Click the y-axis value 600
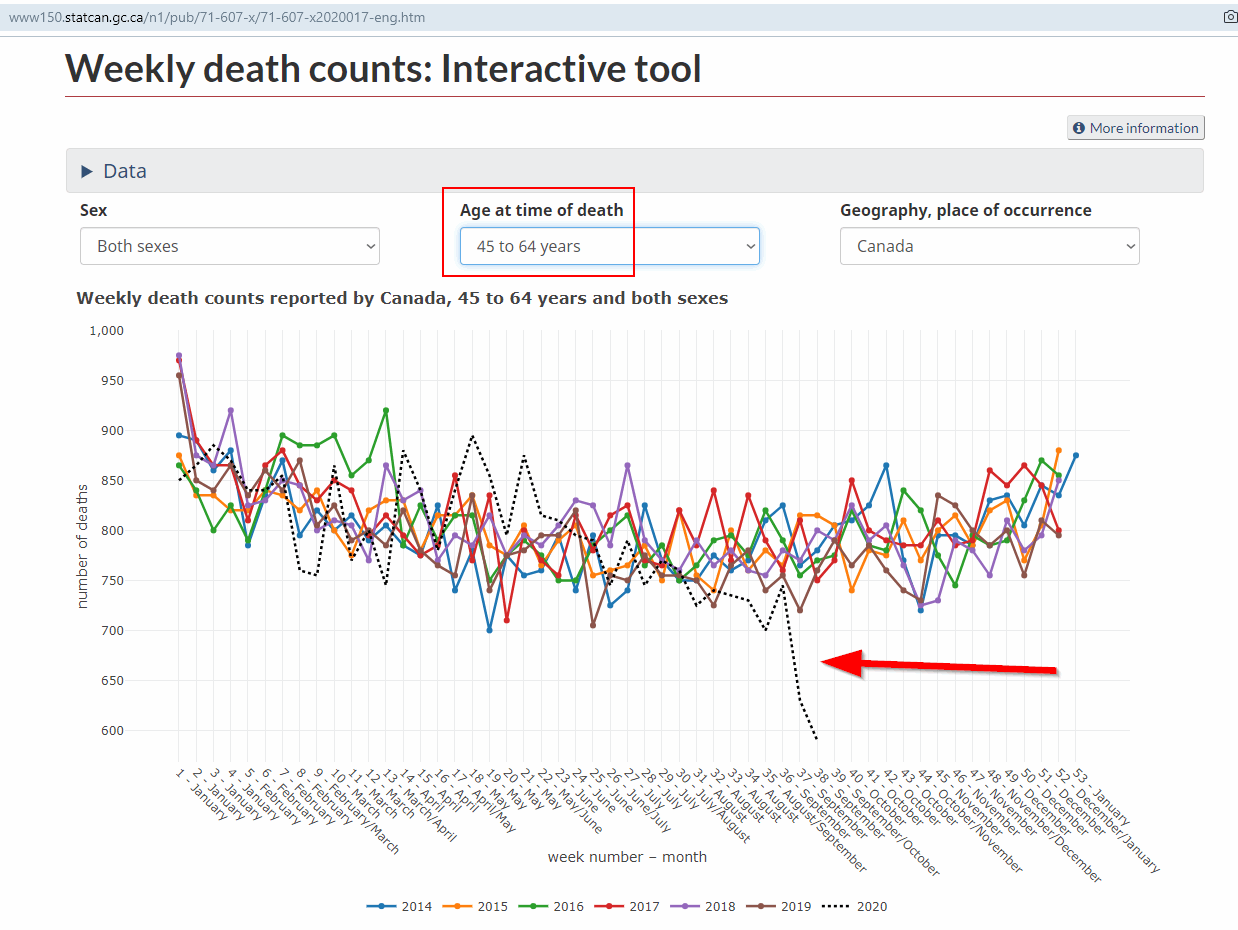The height and width of the screenshot is (930, 1238). click(110, 730)
